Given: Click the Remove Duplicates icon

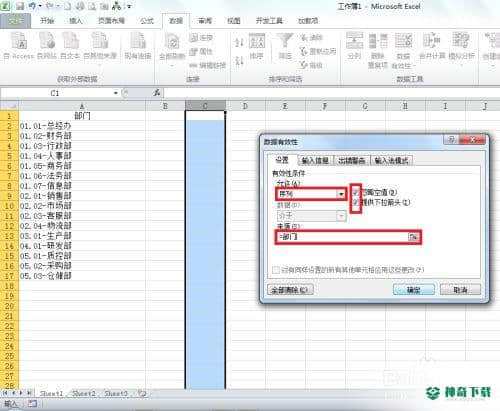Looking at the screenshot, I should [378, 50].
